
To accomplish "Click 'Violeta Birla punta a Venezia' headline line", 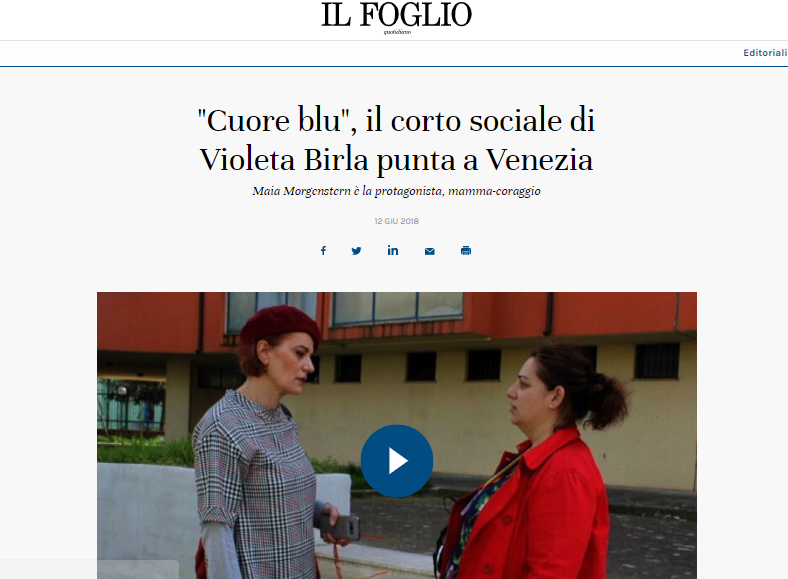I will coord(397,160).
